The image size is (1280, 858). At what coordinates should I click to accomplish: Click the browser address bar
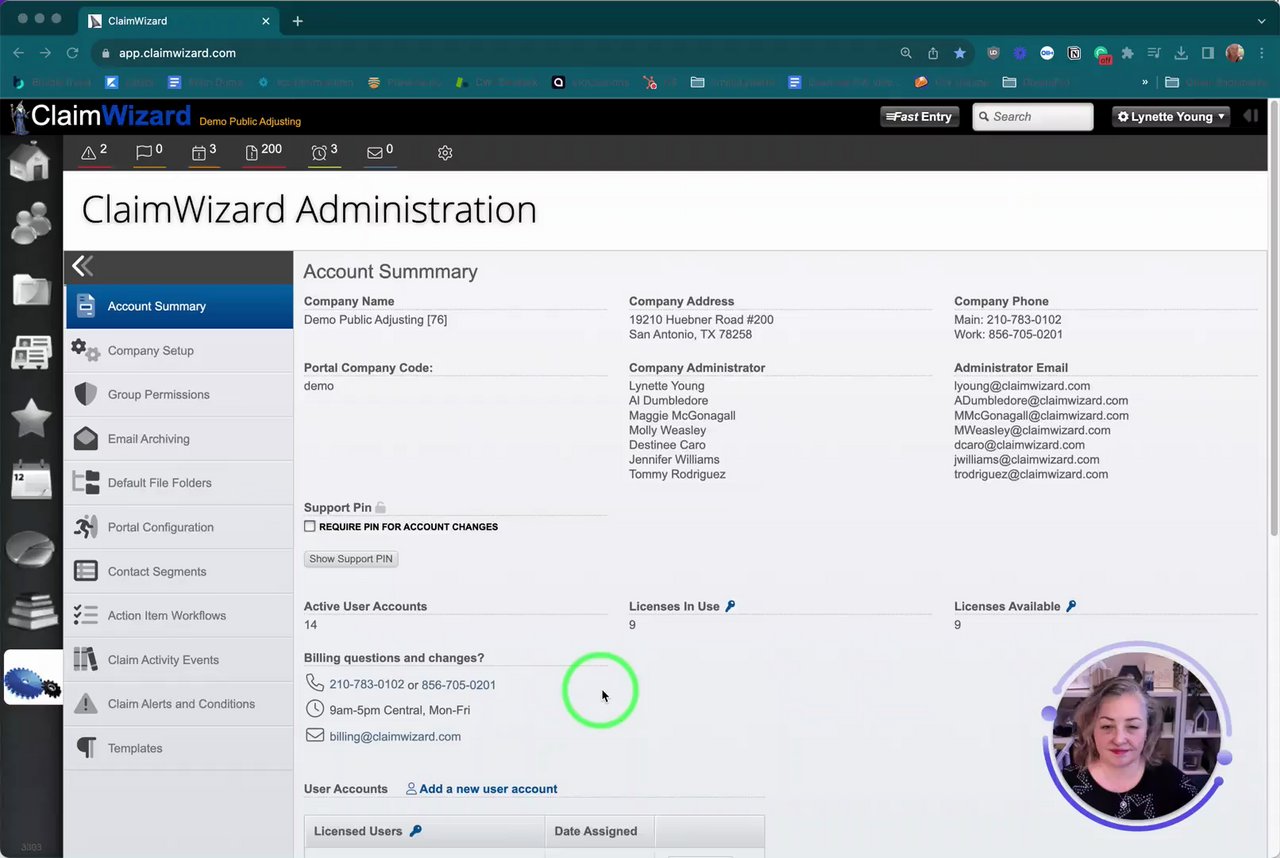(x=500, y=53)
